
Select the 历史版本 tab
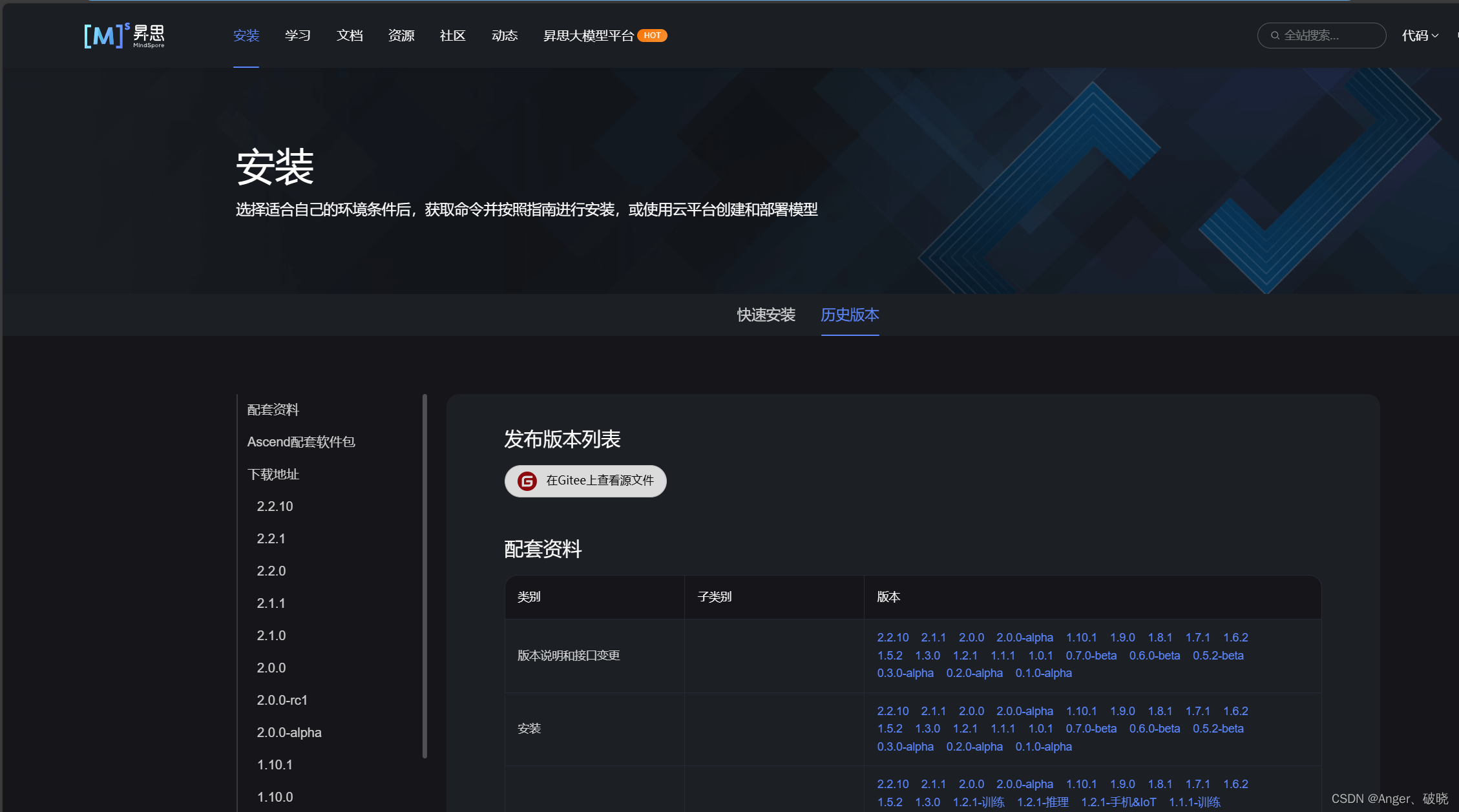850,315
